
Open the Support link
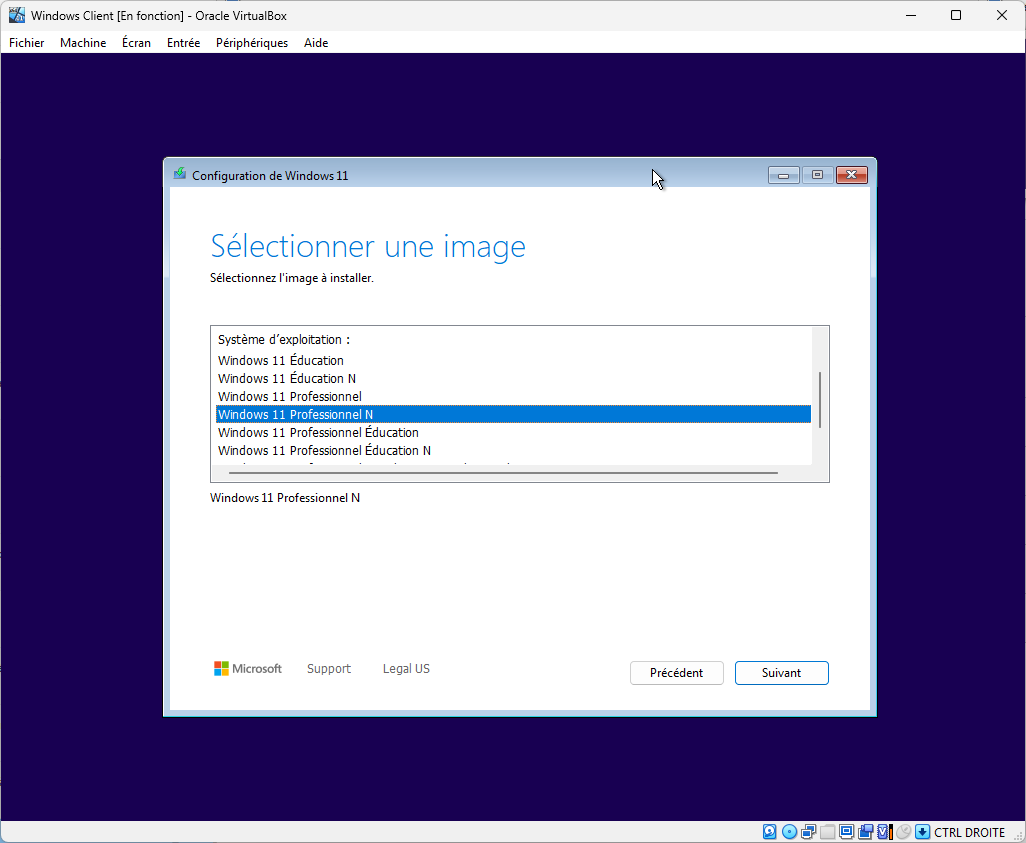click(x=328, y=668)
